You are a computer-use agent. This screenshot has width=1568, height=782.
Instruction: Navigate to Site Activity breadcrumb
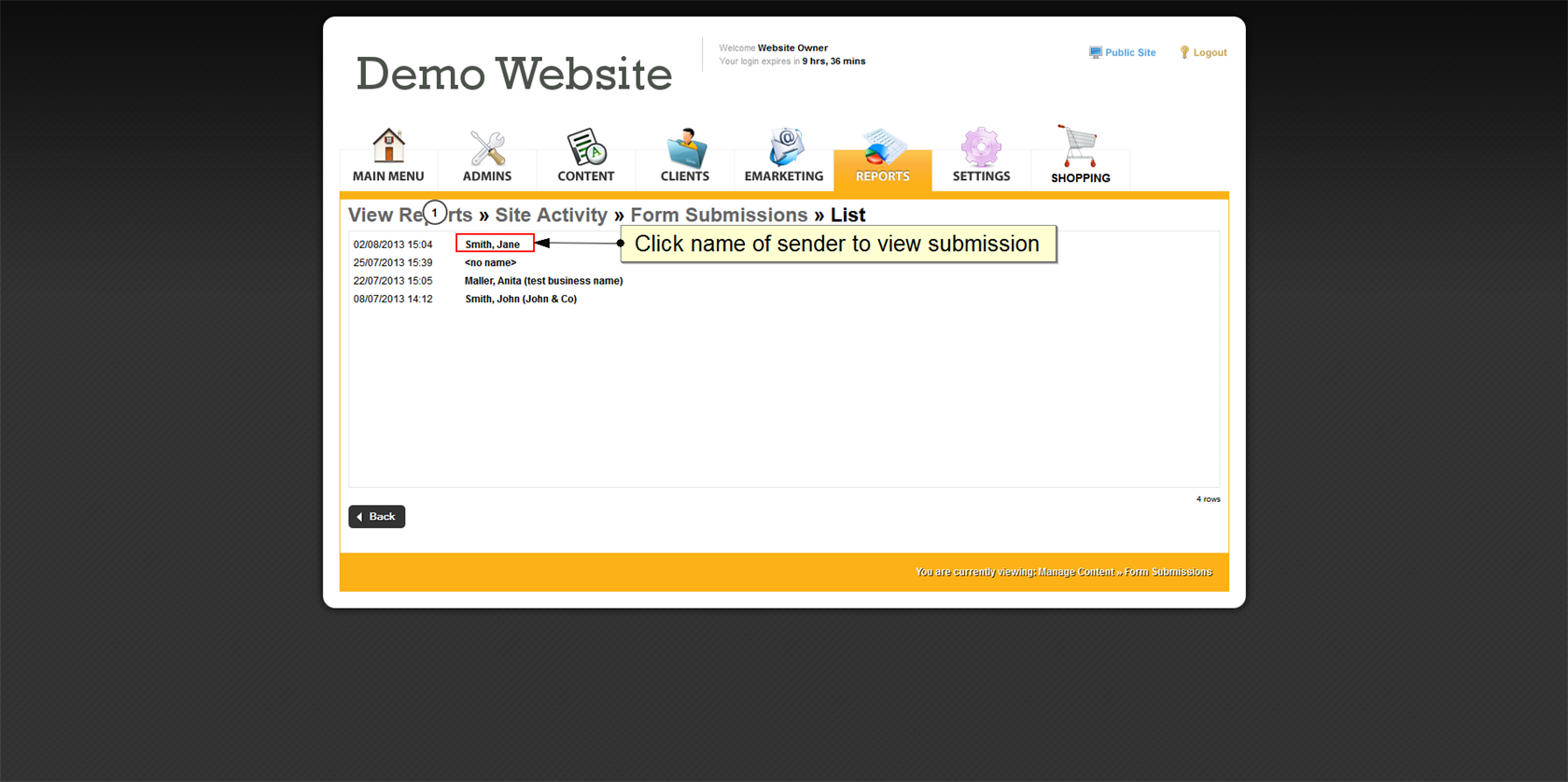tap(551, 216)
